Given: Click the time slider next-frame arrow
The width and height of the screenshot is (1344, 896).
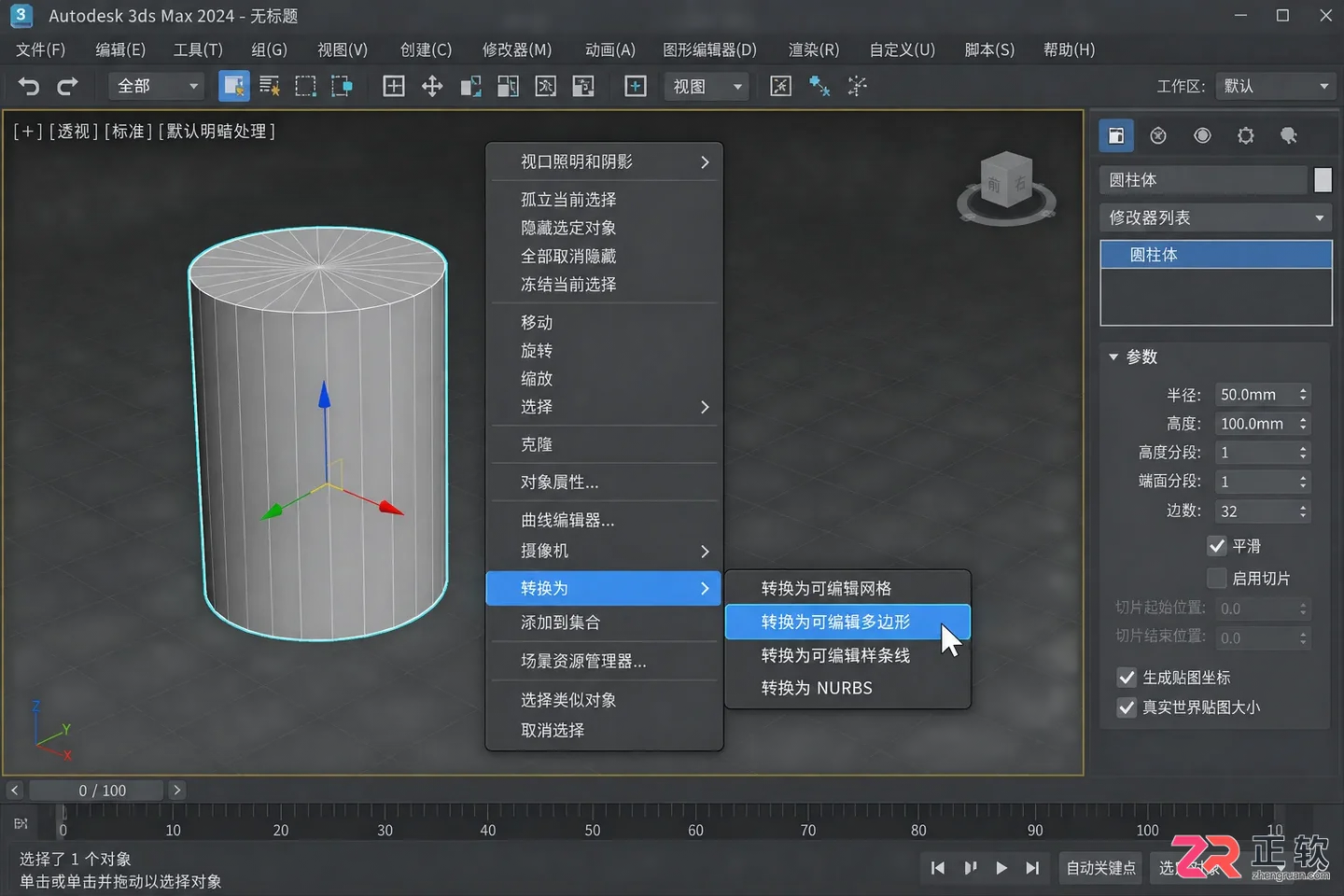Looking at the screenshot, I should (x=176, y=791).
